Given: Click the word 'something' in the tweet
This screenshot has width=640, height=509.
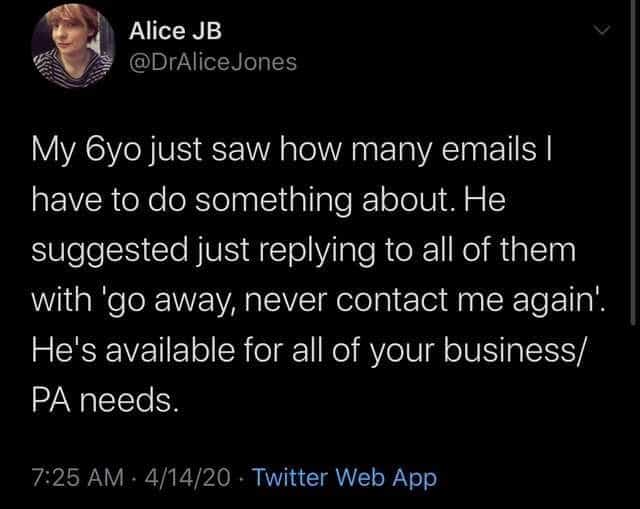Looking at the screenshot, I should [273, 202].
